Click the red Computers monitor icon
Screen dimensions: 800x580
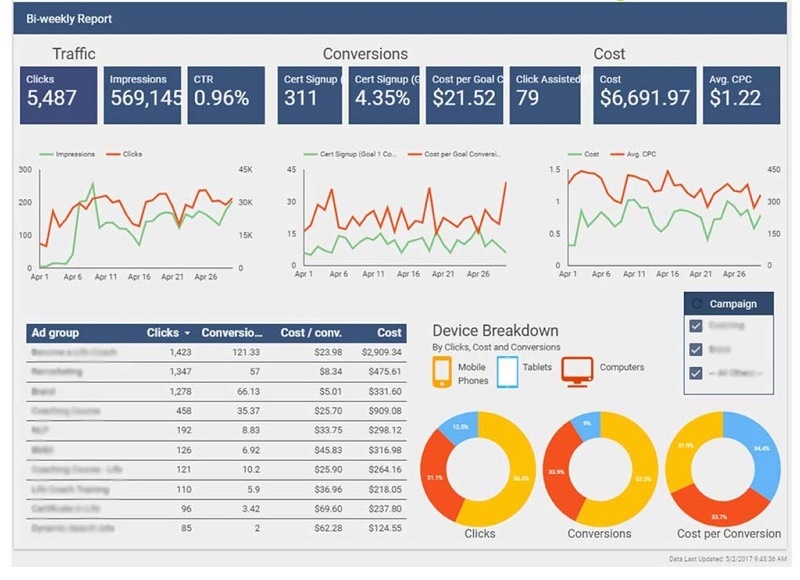577,371
